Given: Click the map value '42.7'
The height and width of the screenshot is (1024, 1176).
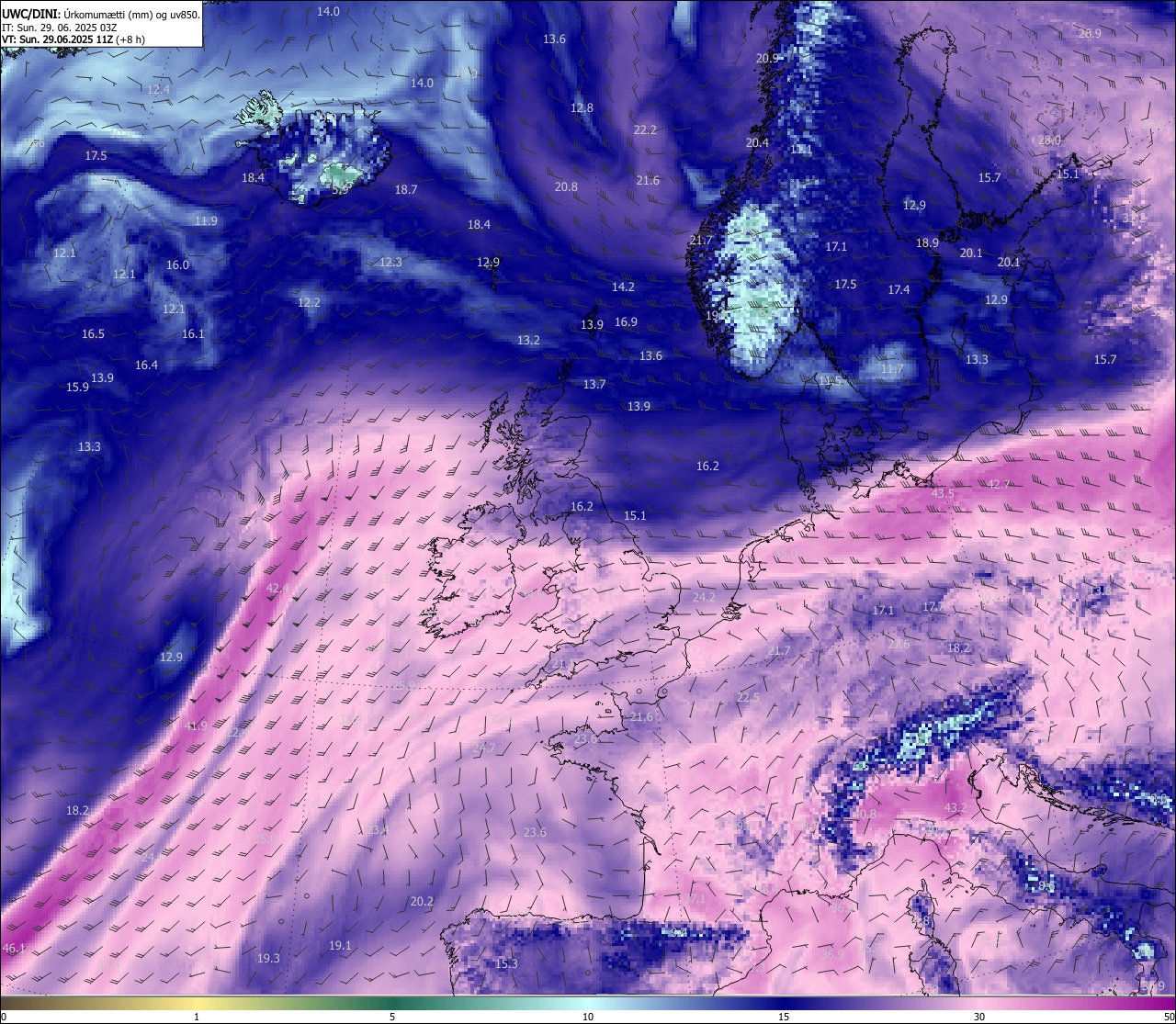Looking at the screenshot, I should [x=998, y=484].
